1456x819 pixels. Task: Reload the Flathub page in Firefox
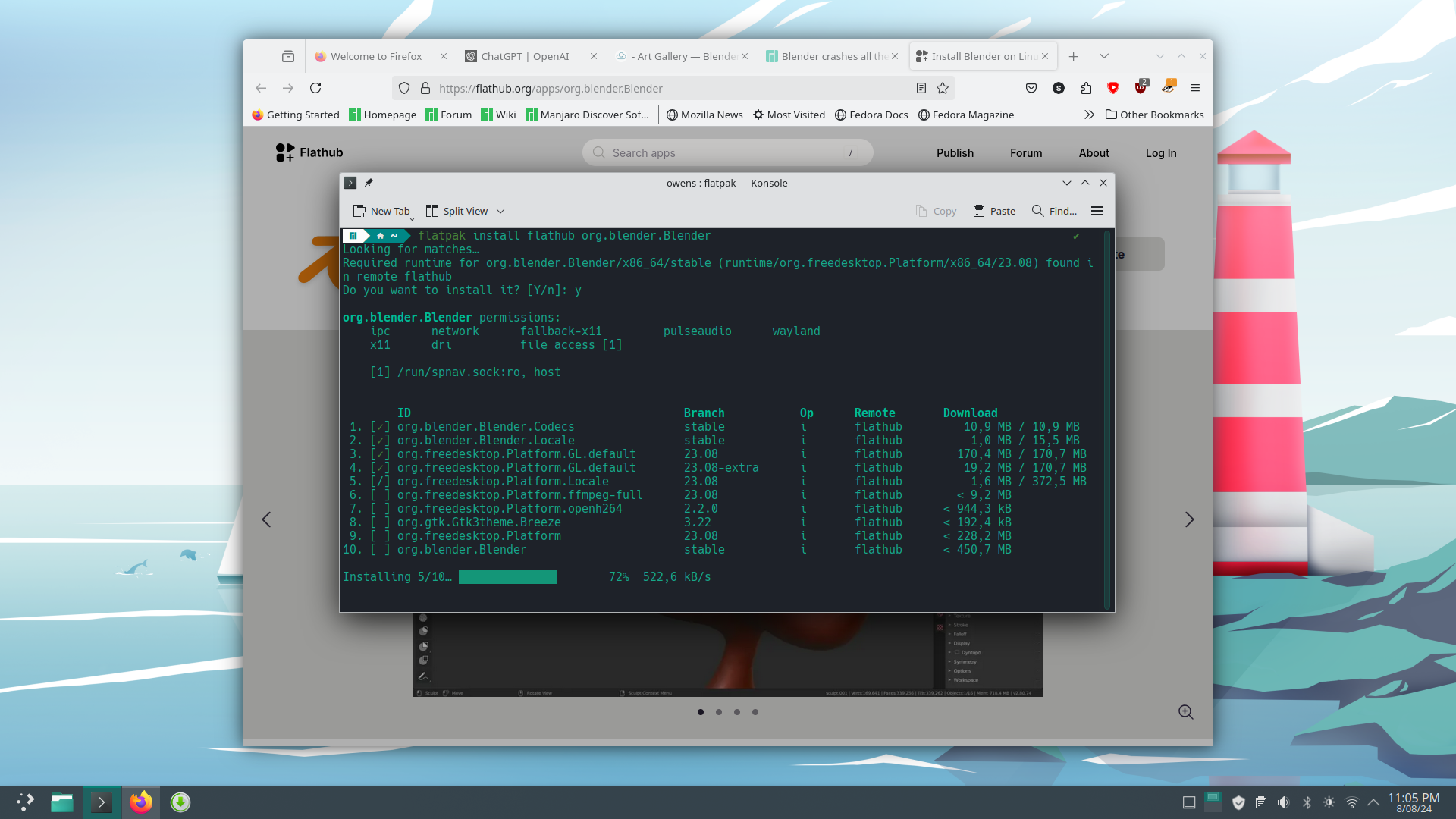pos(315,88)
